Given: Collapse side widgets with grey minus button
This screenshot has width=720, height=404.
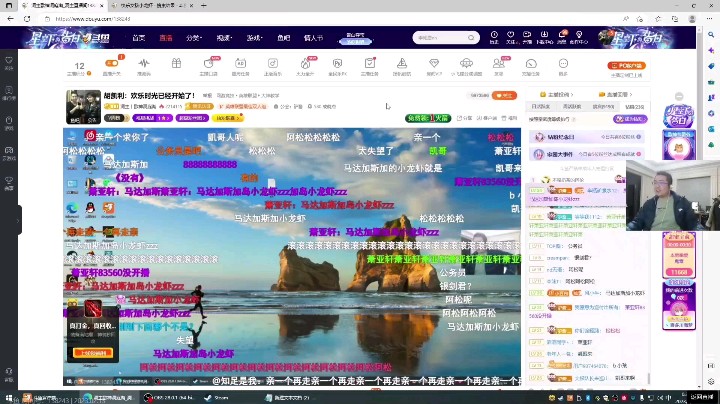Looking at the screenshot, I should click(679, 96).
